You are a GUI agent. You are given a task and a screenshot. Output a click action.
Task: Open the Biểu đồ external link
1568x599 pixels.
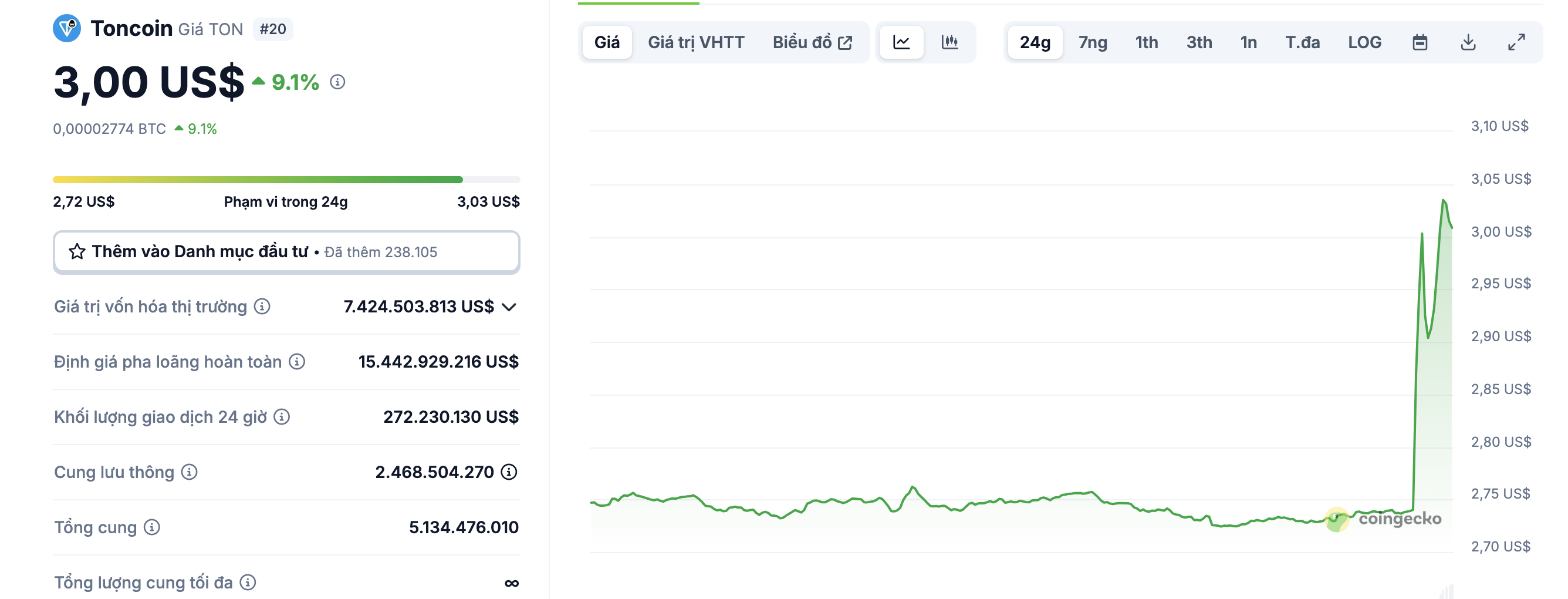(x=812, y=42)
